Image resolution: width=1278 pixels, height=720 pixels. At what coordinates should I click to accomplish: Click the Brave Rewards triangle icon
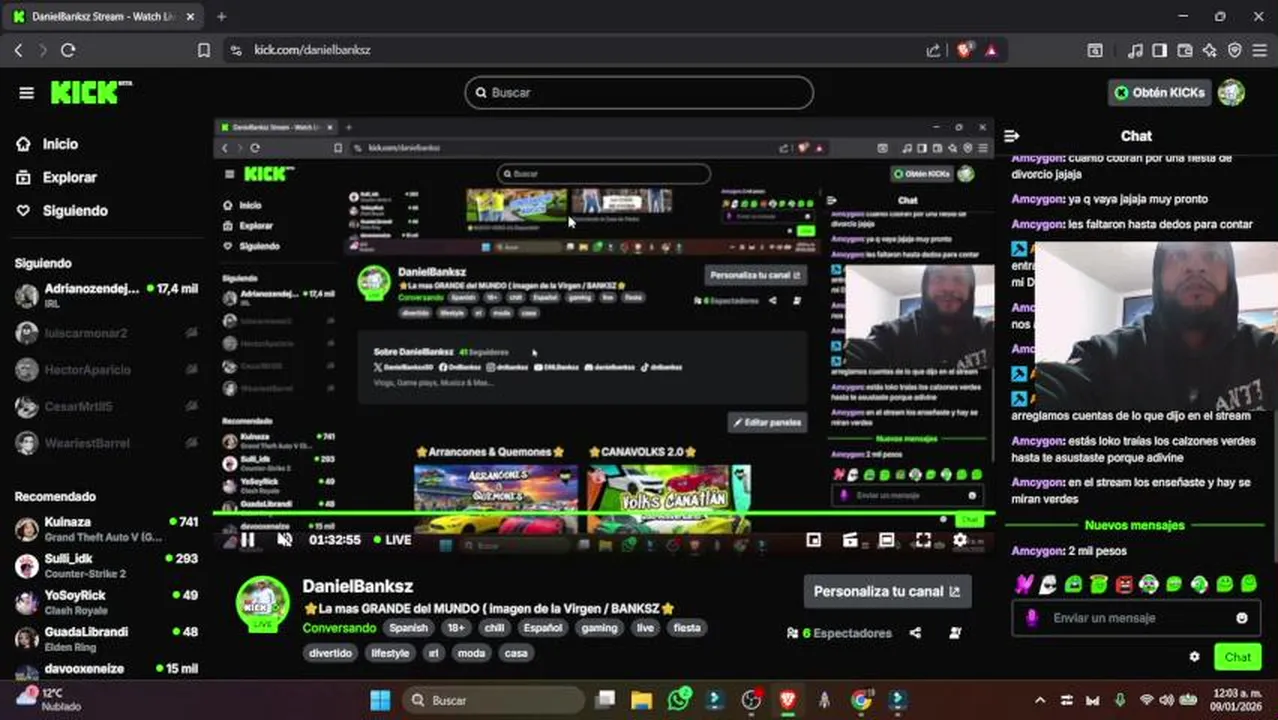(x=991, y=50)
